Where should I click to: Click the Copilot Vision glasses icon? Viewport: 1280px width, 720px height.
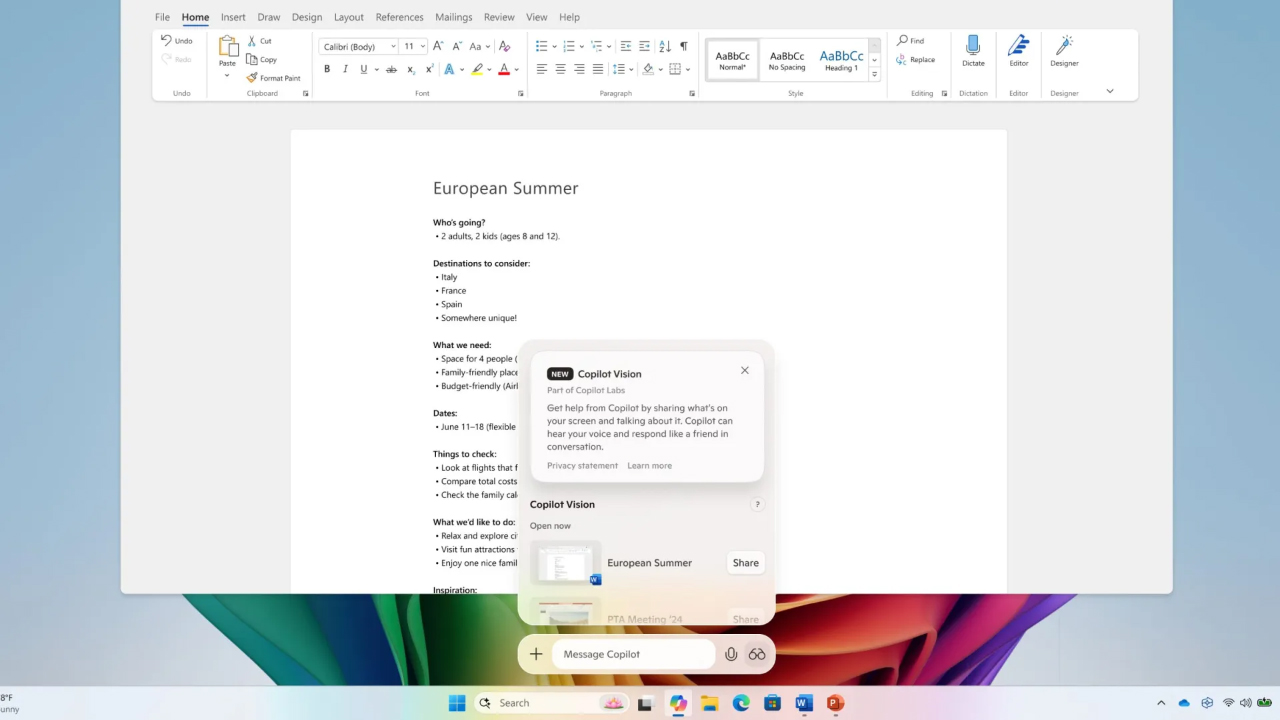pyautogui.click(x=757, y=654)
